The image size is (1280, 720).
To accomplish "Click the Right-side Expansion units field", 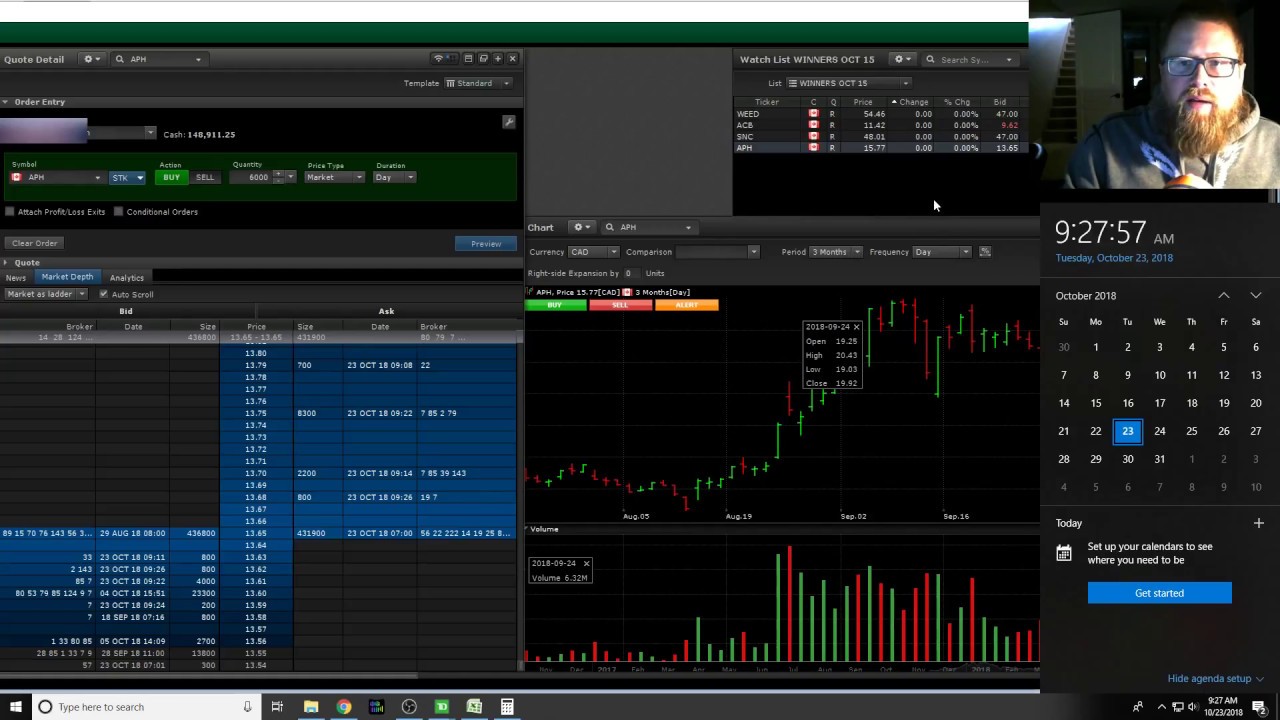I will click(x=632, y=273).
